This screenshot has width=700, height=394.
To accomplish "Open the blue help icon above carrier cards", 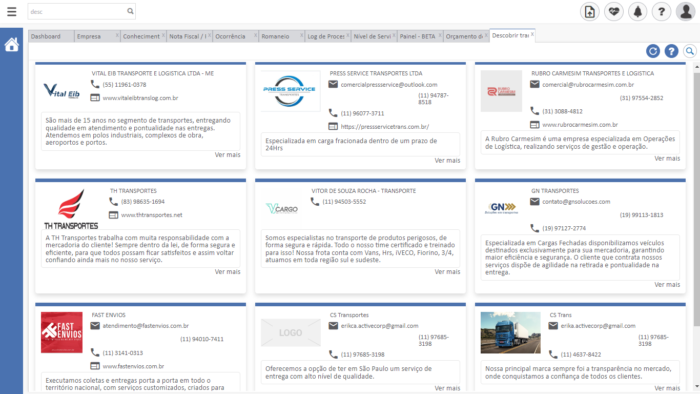I will [671, 51].
